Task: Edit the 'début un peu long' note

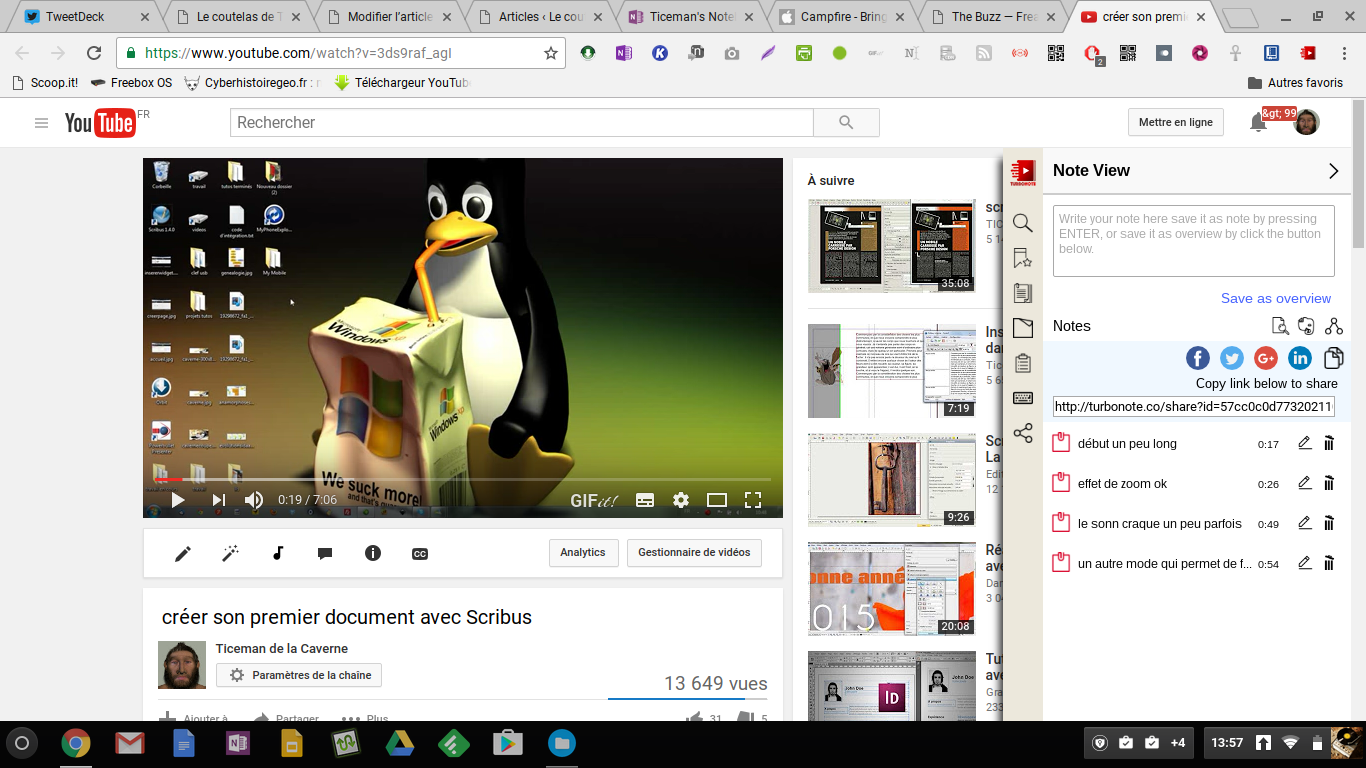Action: (1304, 443)
